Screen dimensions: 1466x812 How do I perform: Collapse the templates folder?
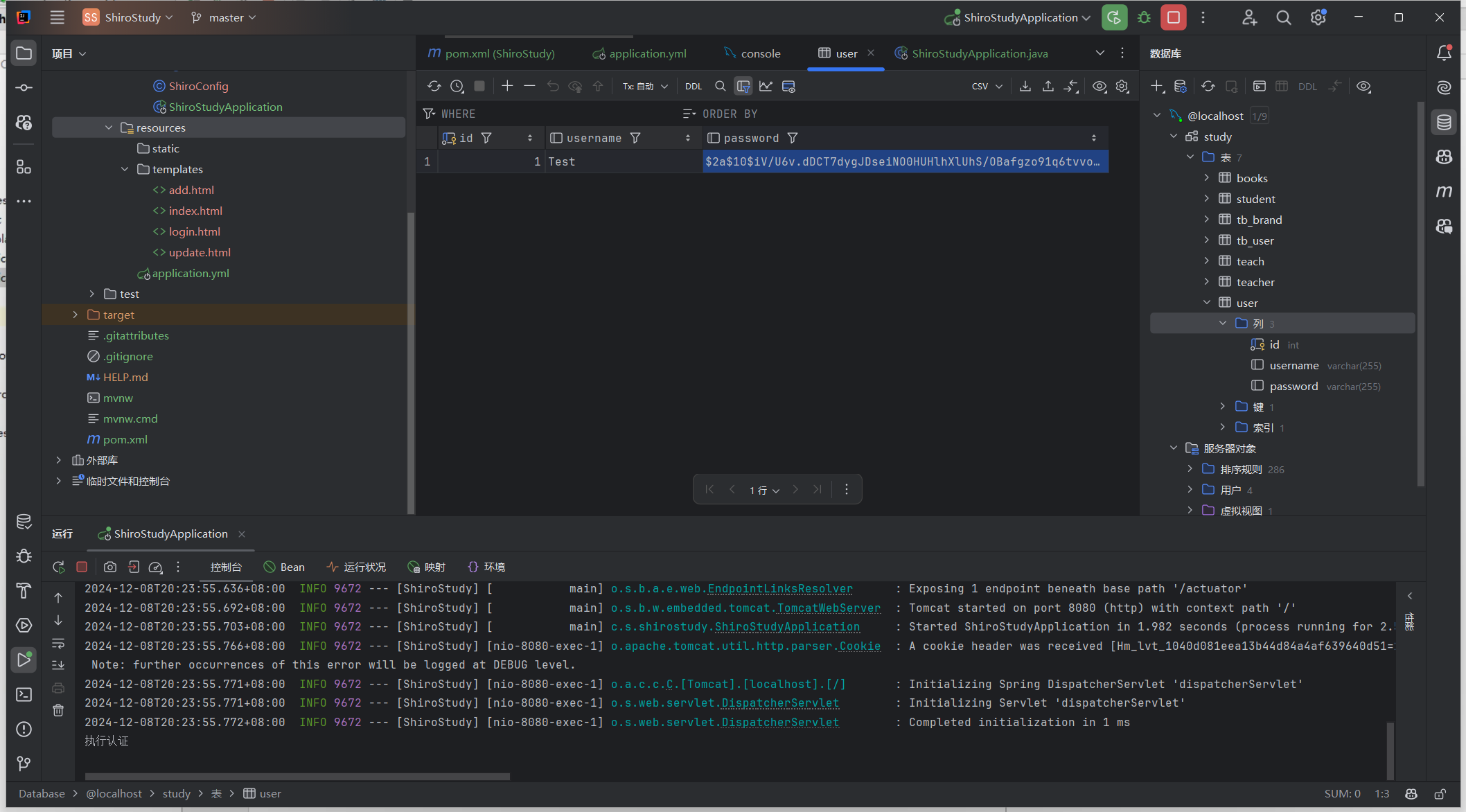click(125, 169)
